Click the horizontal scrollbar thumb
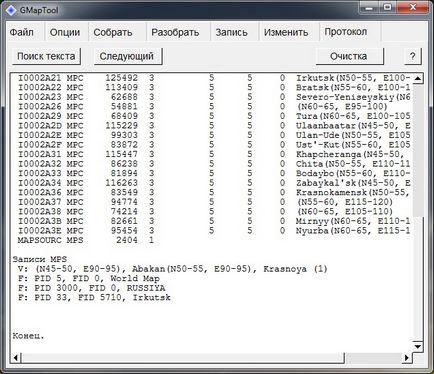The height and width of the screenshot is (374, 434). tap(183, 358)
